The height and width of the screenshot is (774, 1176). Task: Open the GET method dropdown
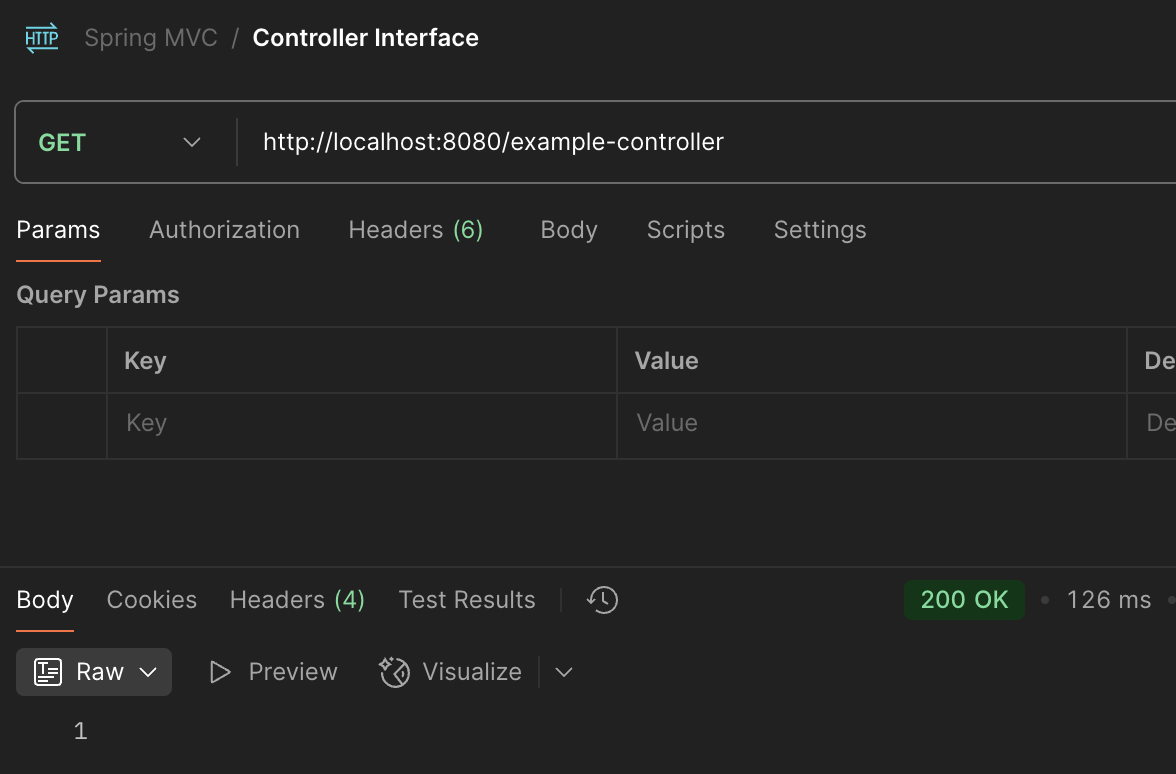click(x=120, y=143)
